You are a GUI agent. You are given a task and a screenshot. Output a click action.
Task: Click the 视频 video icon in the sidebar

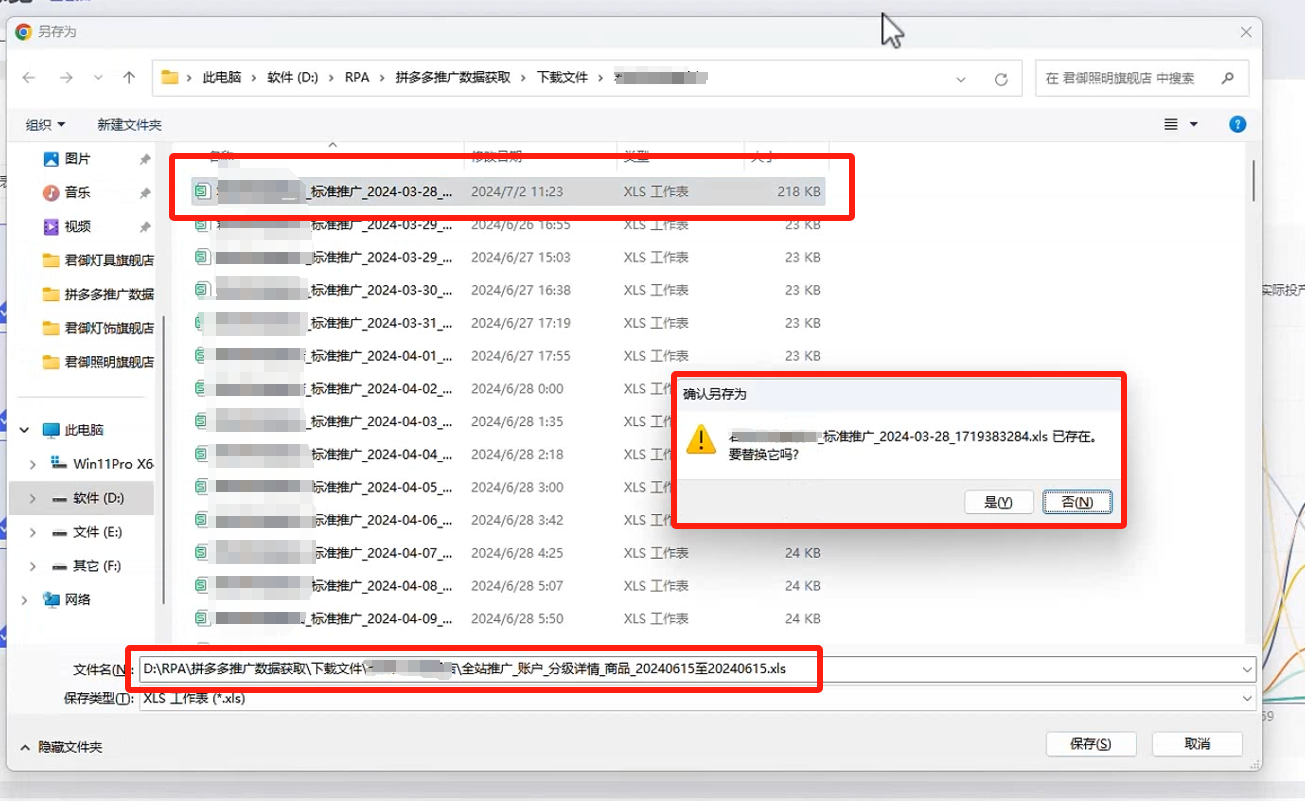click(x=51, y=227)
